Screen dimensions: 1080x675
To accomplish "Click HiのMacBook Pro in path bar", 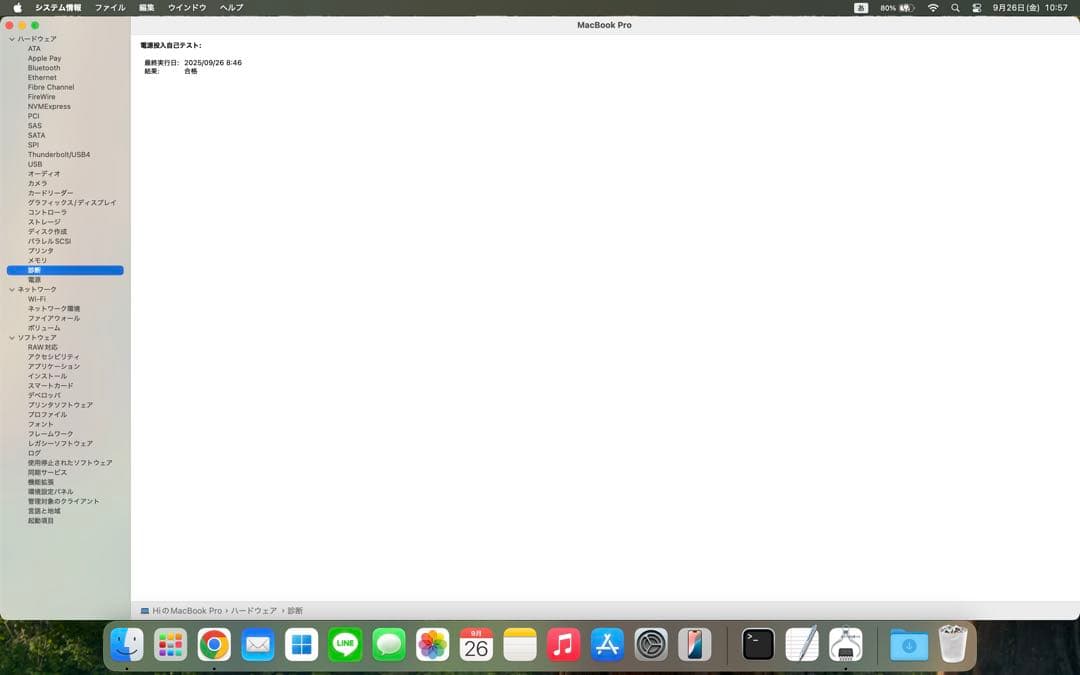I will click(x=186, y=610).
